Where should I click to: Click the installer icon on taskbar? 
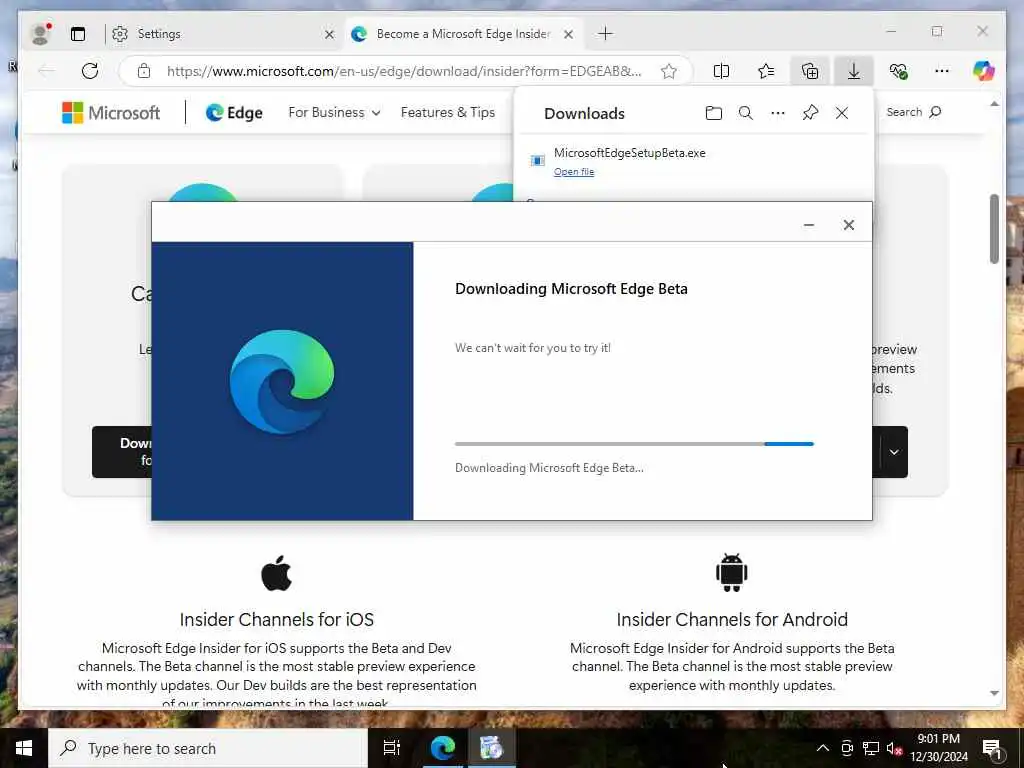(491, 748)
